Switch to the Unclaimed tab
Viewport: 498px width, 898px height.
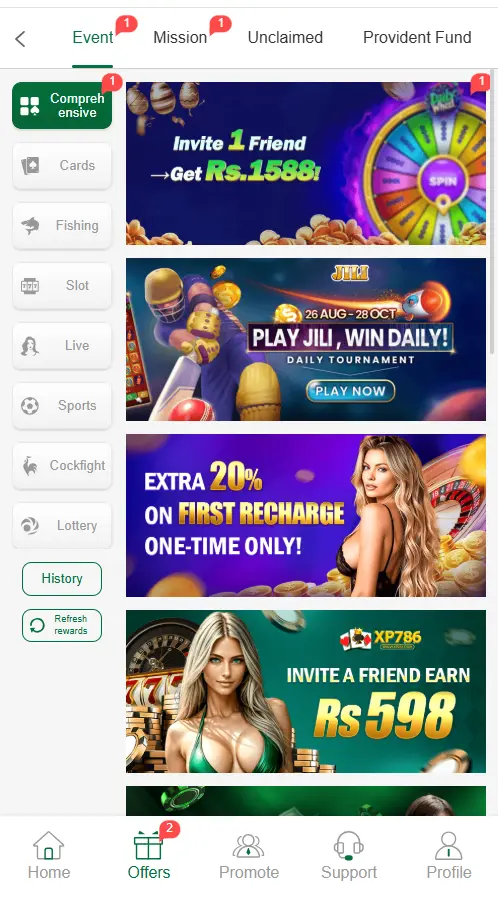285,38
